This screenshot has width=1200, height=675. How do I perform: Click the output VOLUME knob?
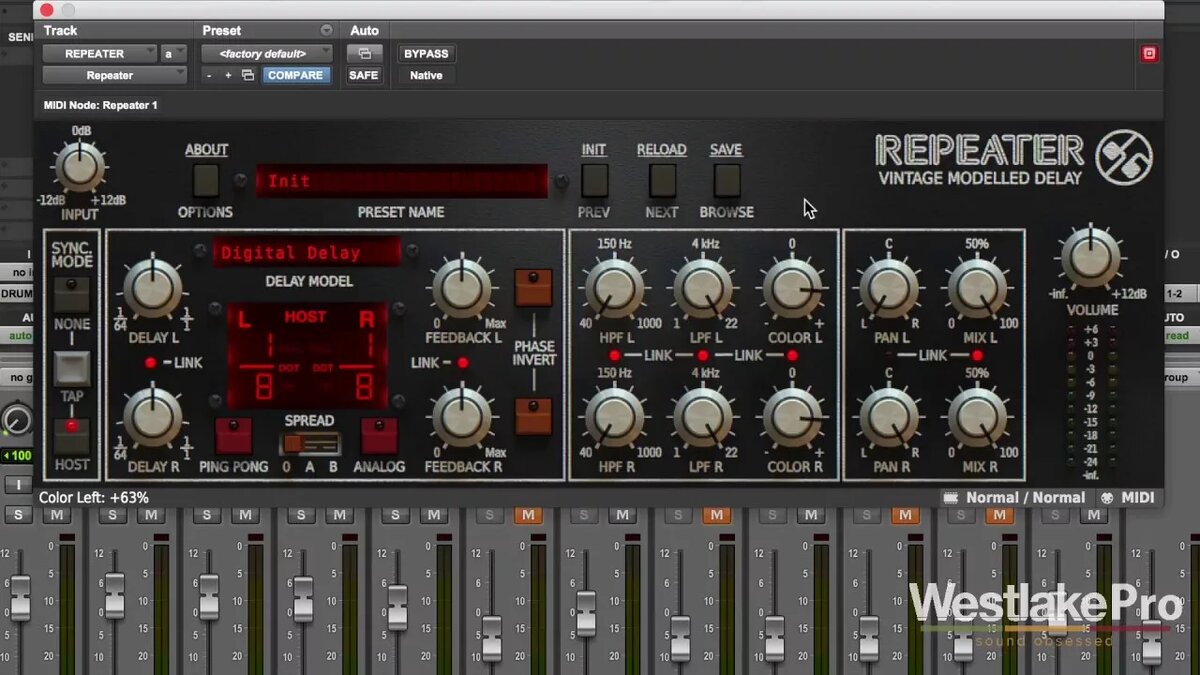click(1091, 256)
